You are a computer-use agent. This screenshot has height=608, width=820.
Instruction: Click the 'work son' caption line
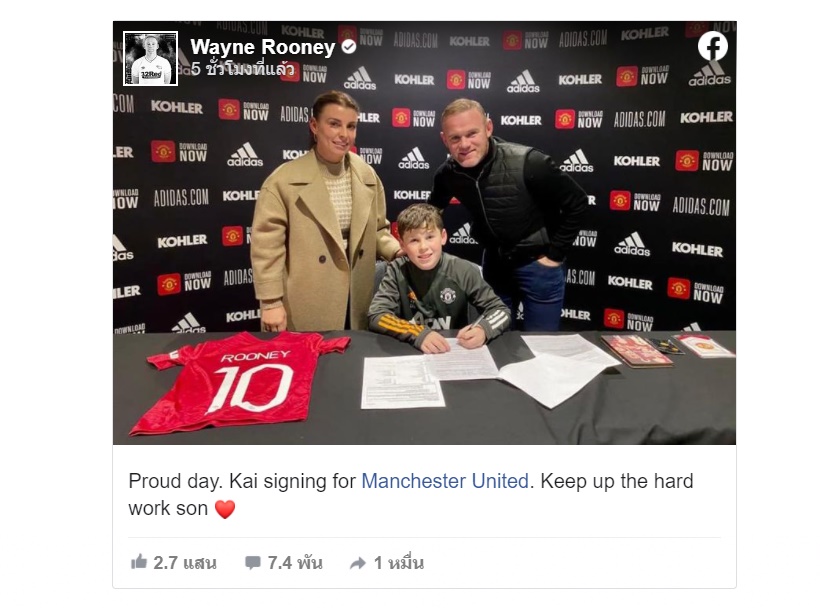click(168, 509)
